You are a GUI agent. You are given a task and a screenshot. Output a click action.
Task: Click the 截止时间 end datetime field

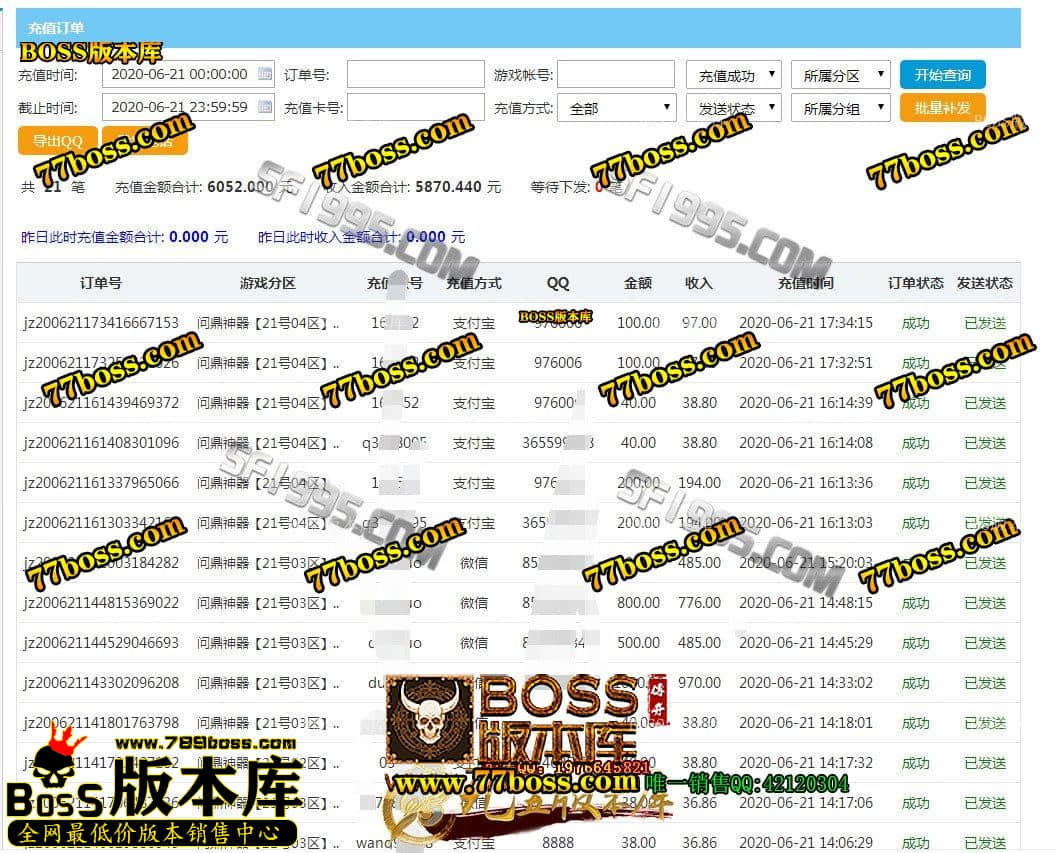180,107
